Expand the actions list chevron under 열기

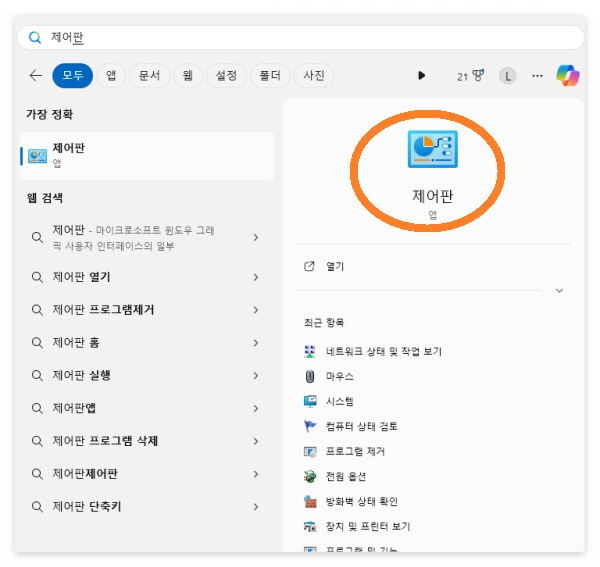559,290
